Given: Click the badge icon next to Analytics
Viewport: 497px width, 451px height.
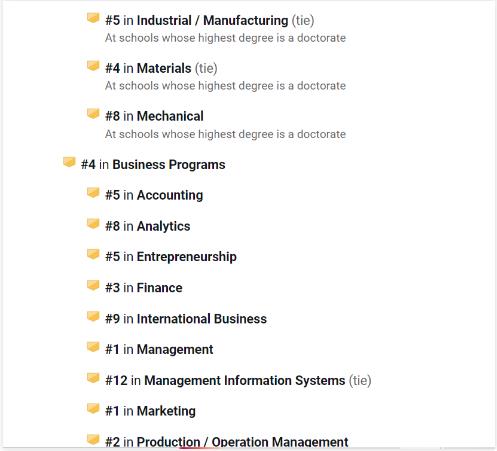Looking at the screenshot, I should click(93, 224).
